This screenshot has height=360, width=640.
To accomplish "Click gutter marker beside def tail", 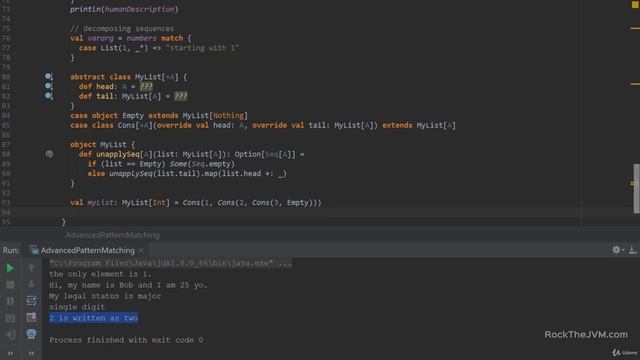I will [49, 96].
